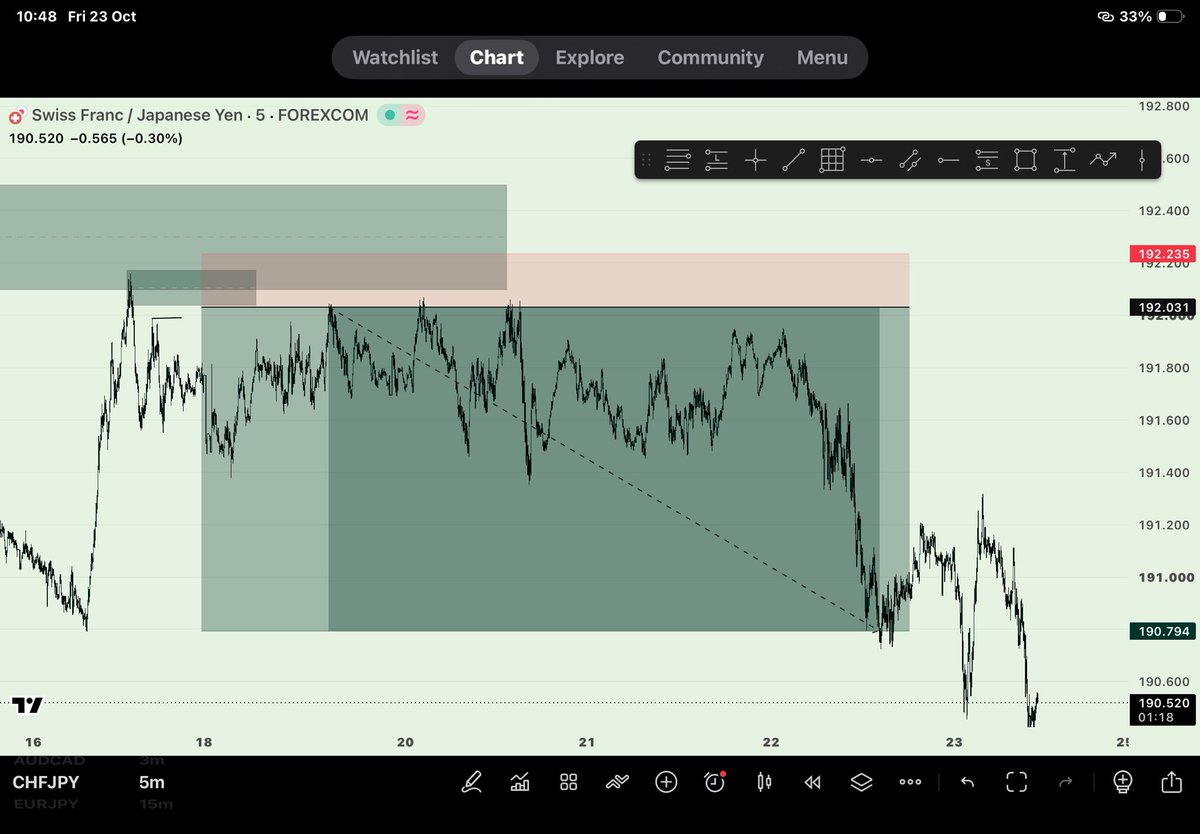Tap the 10:48 clock in status bar
The height and width of the screenshot is (834, 1200).
click(x=35, y=16)
